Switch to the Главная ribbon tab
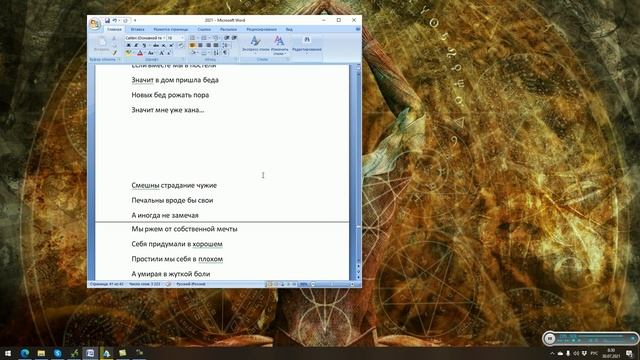Viewport: 640px width, 360px height. pos(114,29)
